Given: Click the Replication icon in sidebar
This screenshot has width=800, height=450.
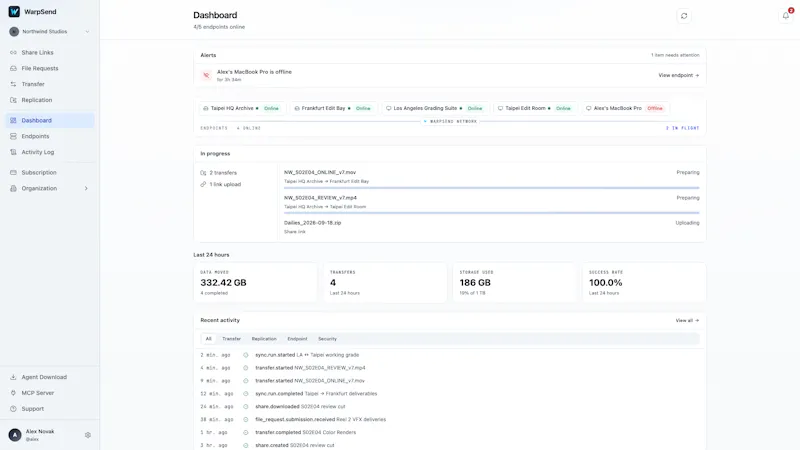Looking at the screenshot, I should (13, 100).
